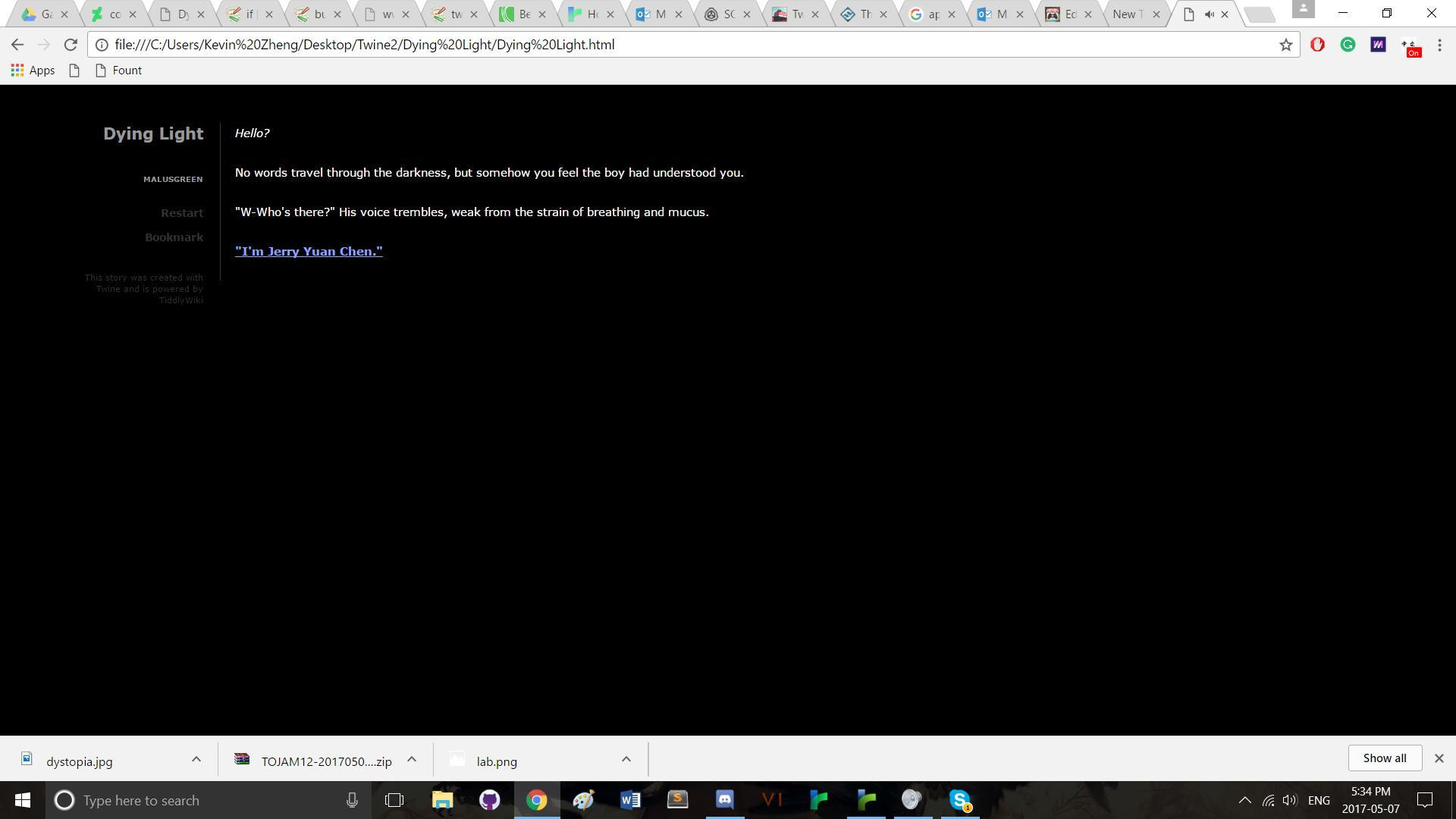Open the dystopia.jpg downloaded file

79,761
